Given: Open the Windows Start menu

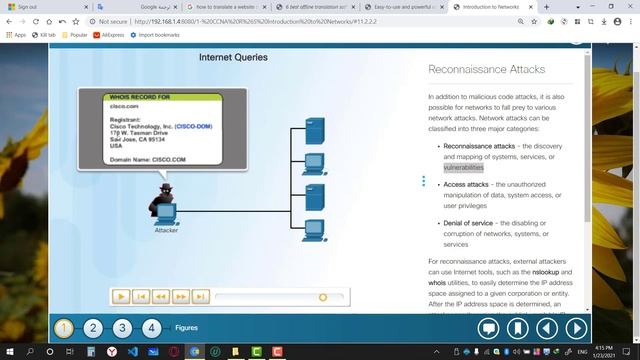Looking at the screenshot, I should [10, 351].
